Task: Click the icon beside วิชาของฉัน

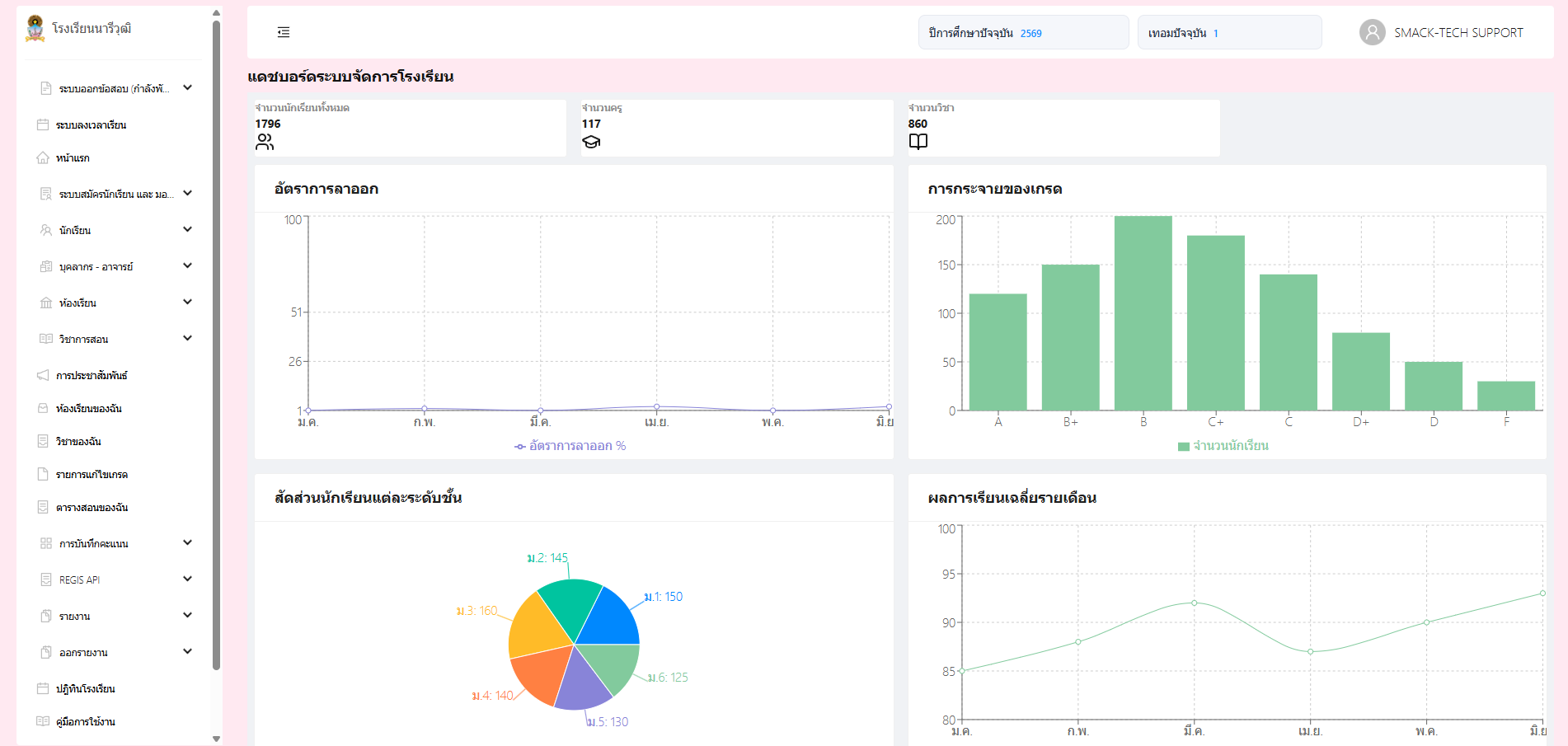Action: pos(43,441)
